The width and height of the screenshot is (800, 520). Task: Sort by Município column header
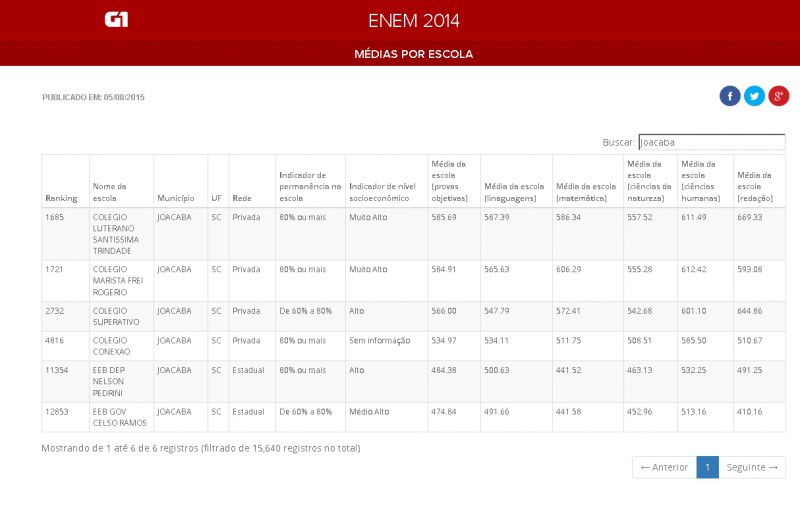176,198
